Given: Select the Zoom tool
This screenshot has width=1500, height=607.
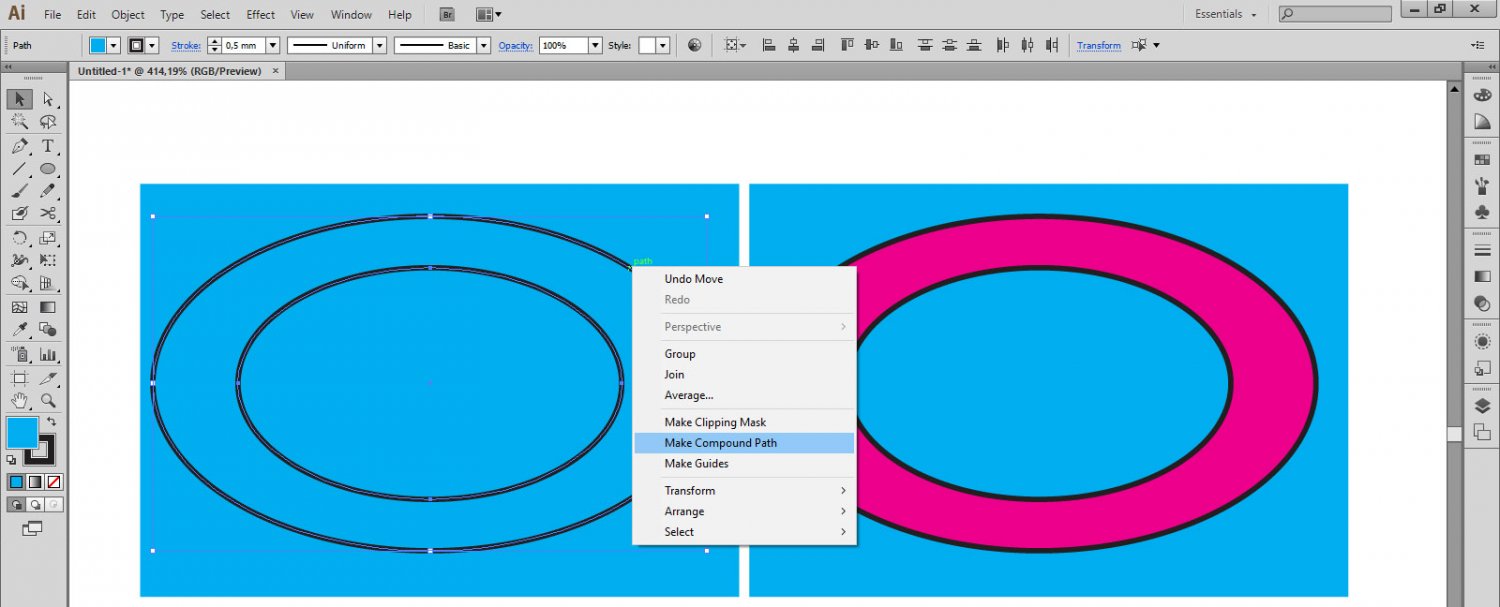Looking at the screenshot, I should [47, 401].
